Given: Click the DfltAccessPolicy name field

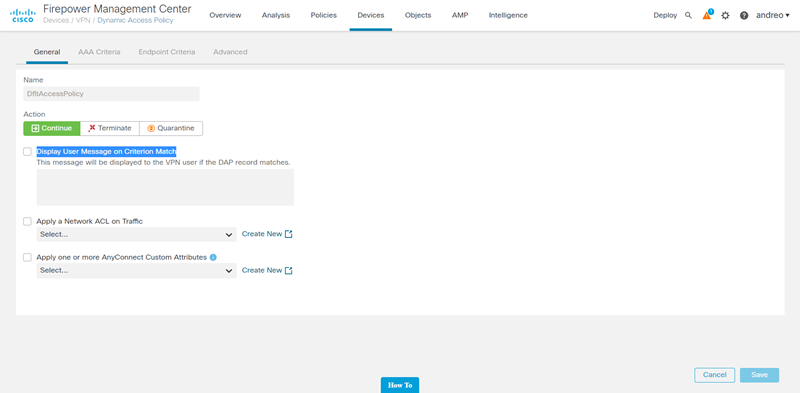Looking at the screenshot, I should pos(111,94).
